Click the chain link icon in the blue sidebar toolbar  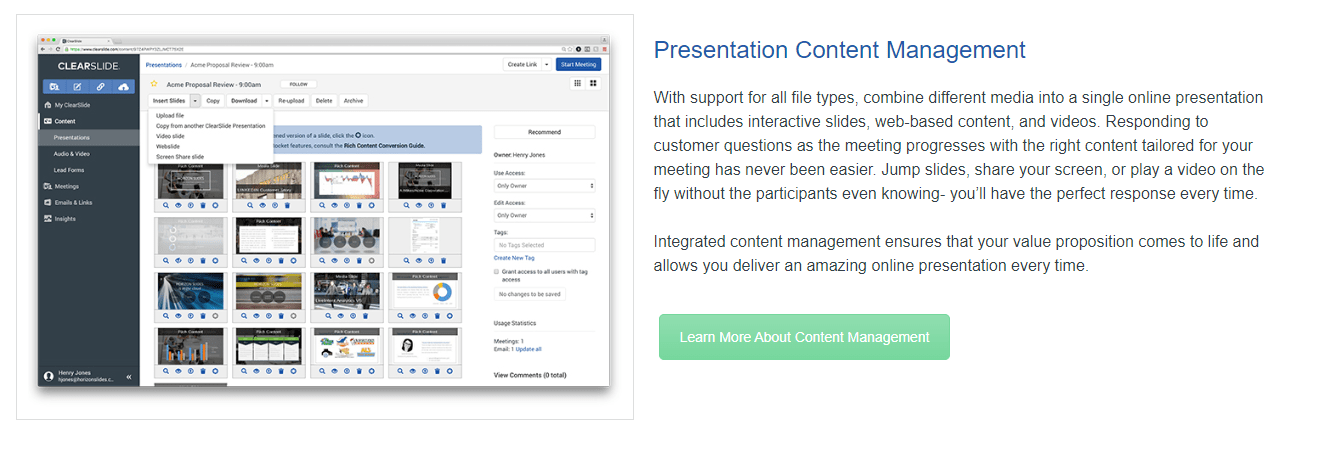[100, 87]
